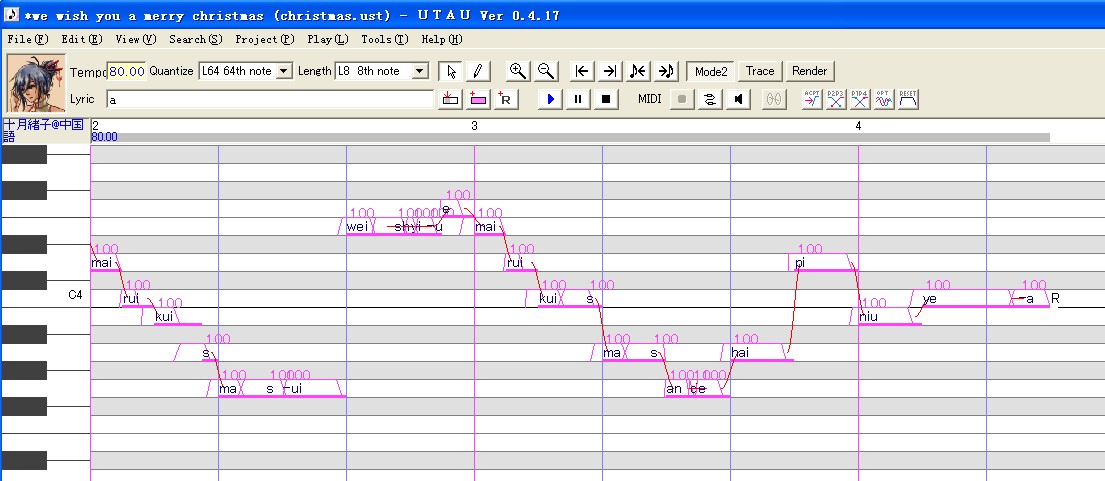Open the Project menu

(x=264, y=39)
